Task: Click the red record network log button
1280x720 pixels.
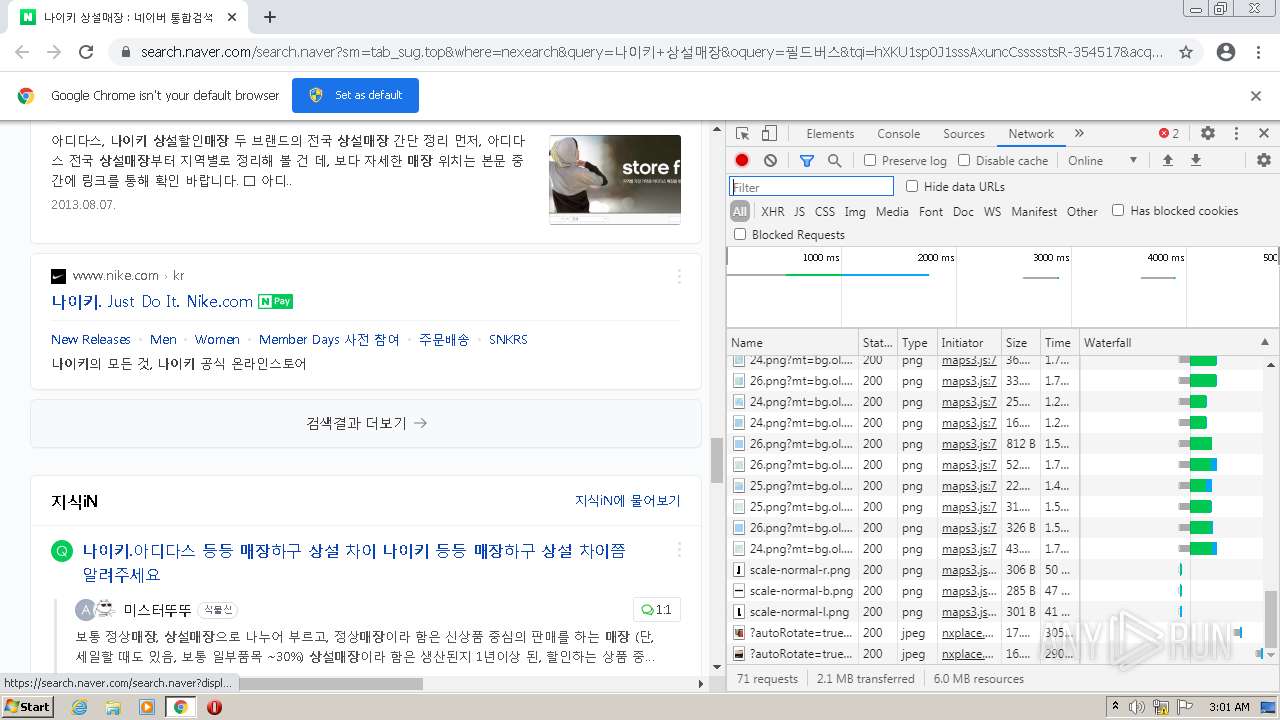Action: point(742,160)
